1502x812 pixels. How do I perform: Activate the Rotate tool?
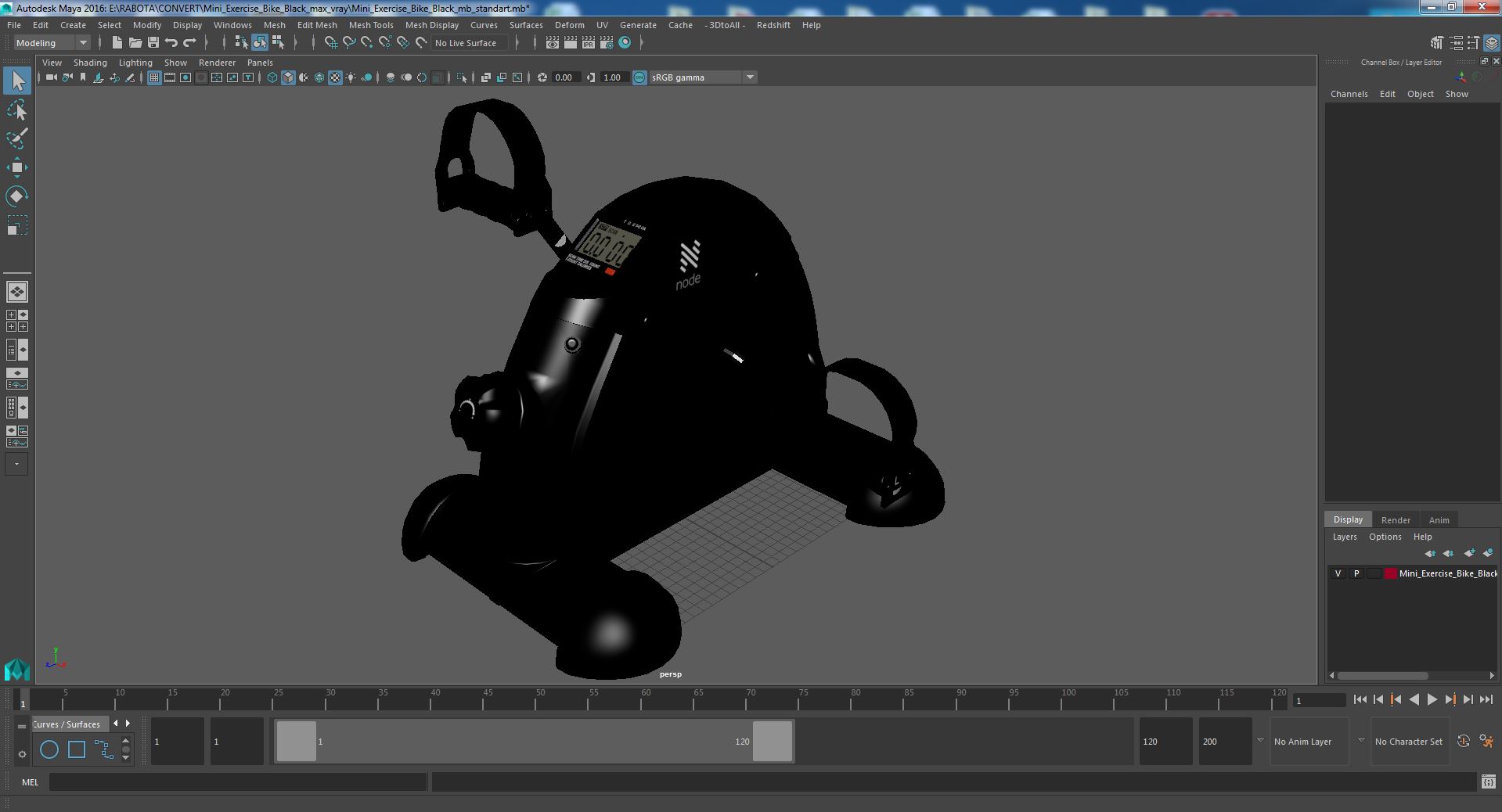pyautogui.click(x=17, y=196)
